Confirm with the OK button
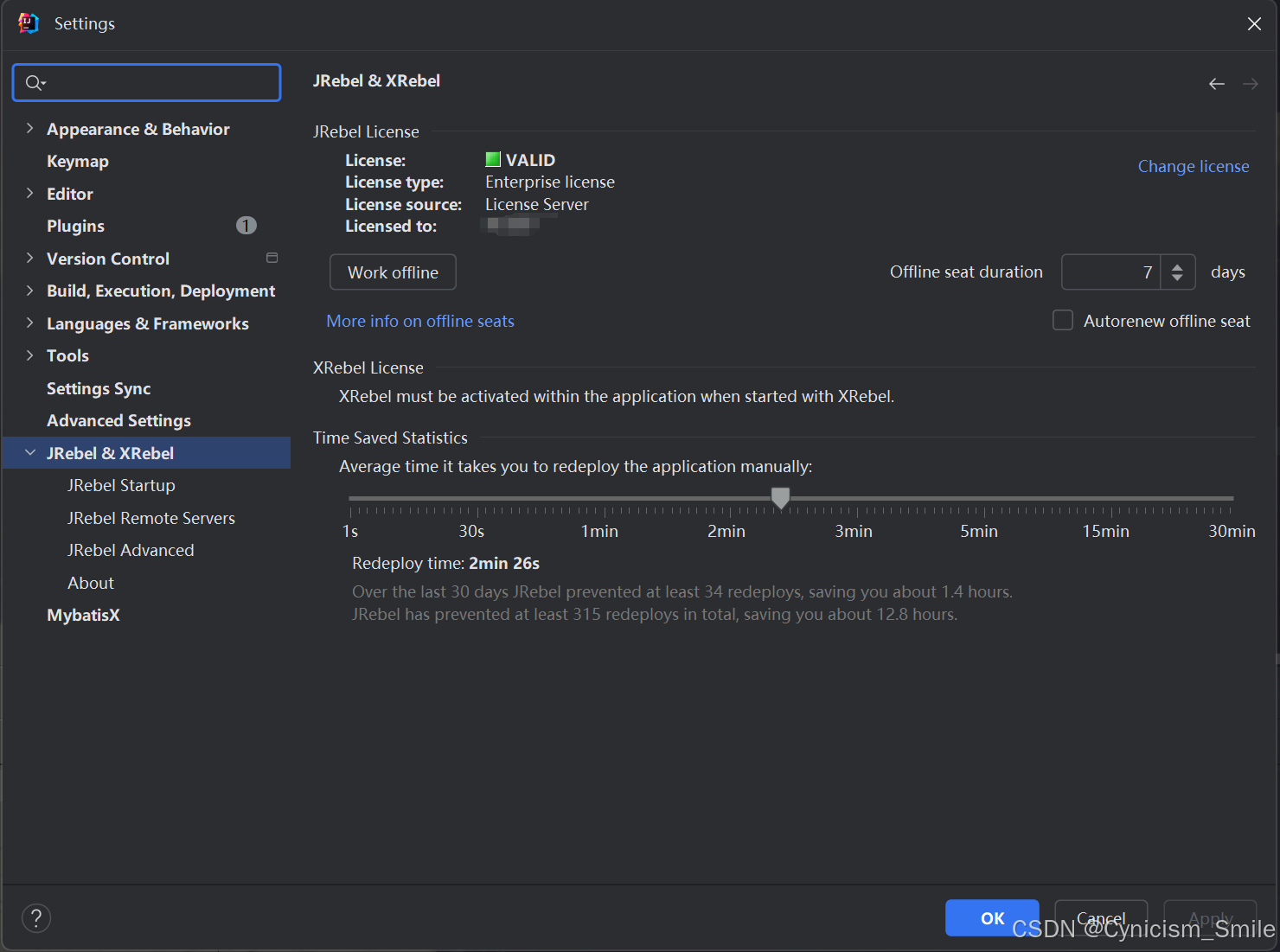Viewport: 1280px width, 952px height. click(992, 918)
